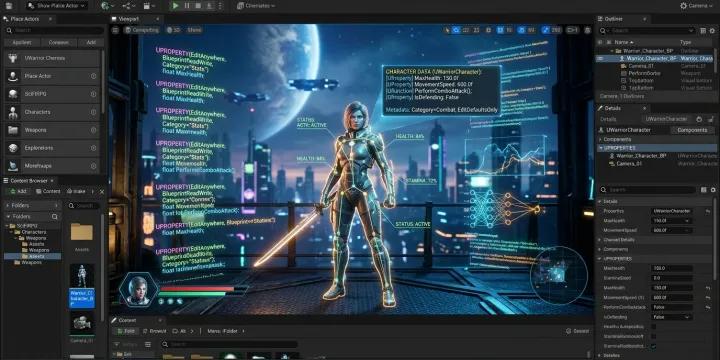Click the Add button in Place Actors

[91, 42]
